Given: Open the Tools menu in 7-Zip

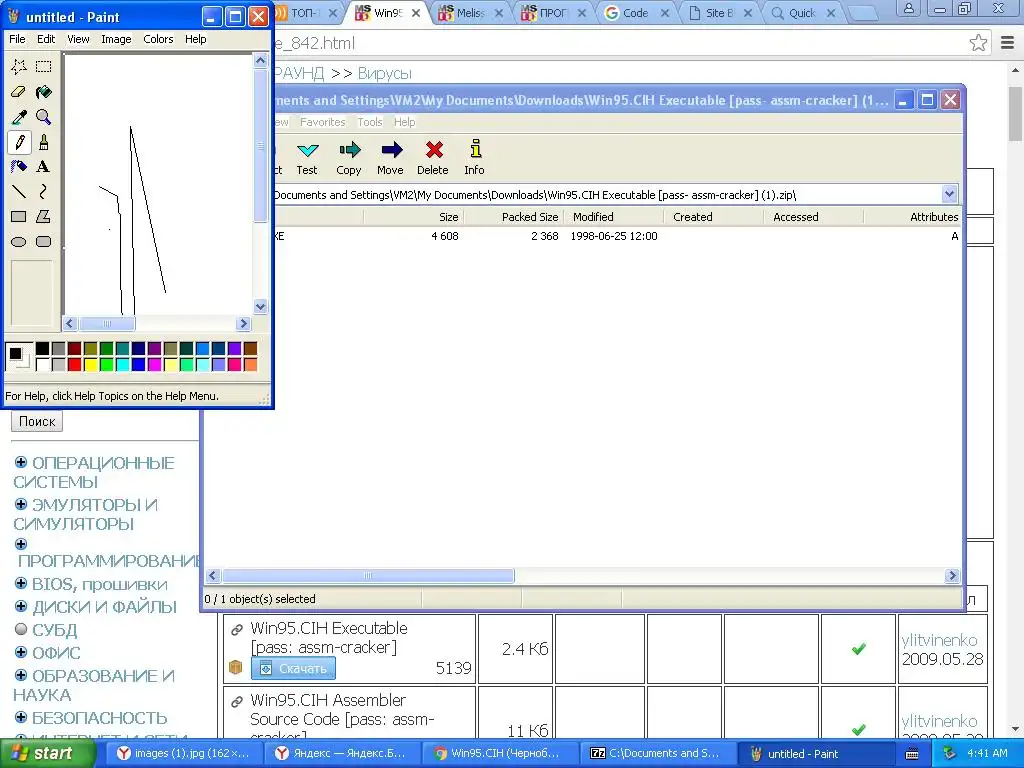Looking at the screenshot, I should (x=370, y=122).
